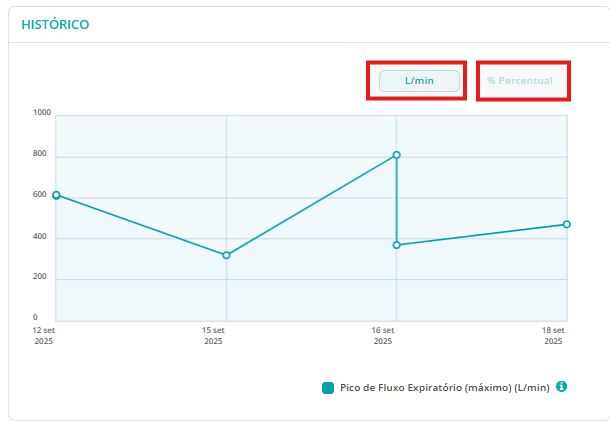Screen dimensions: 610x421
Task: Select the 18 set data point marker
Action: pos(566,224)
